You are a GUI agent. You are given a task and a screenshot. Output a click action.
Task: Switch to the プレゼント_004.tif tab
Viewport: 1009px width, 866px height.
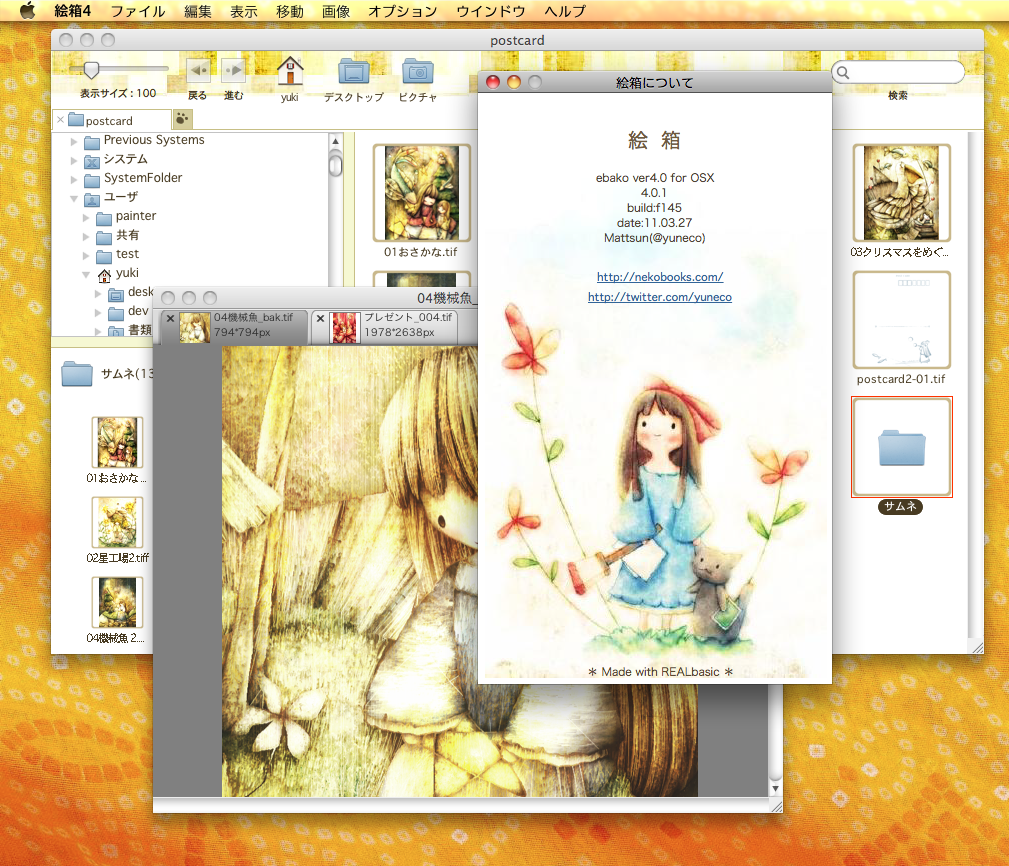point(385,326)
